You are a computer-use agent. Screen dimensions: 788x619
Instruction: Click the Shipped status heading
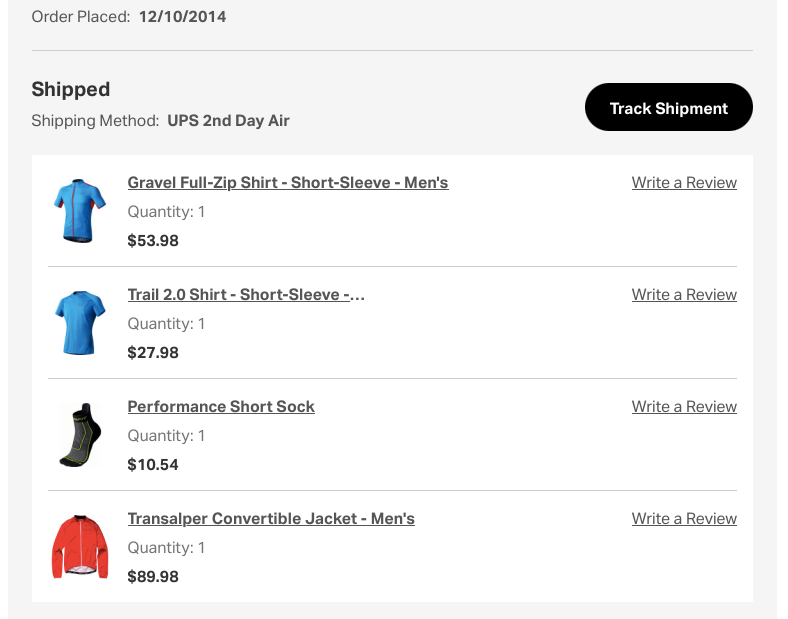coord(71,89)
